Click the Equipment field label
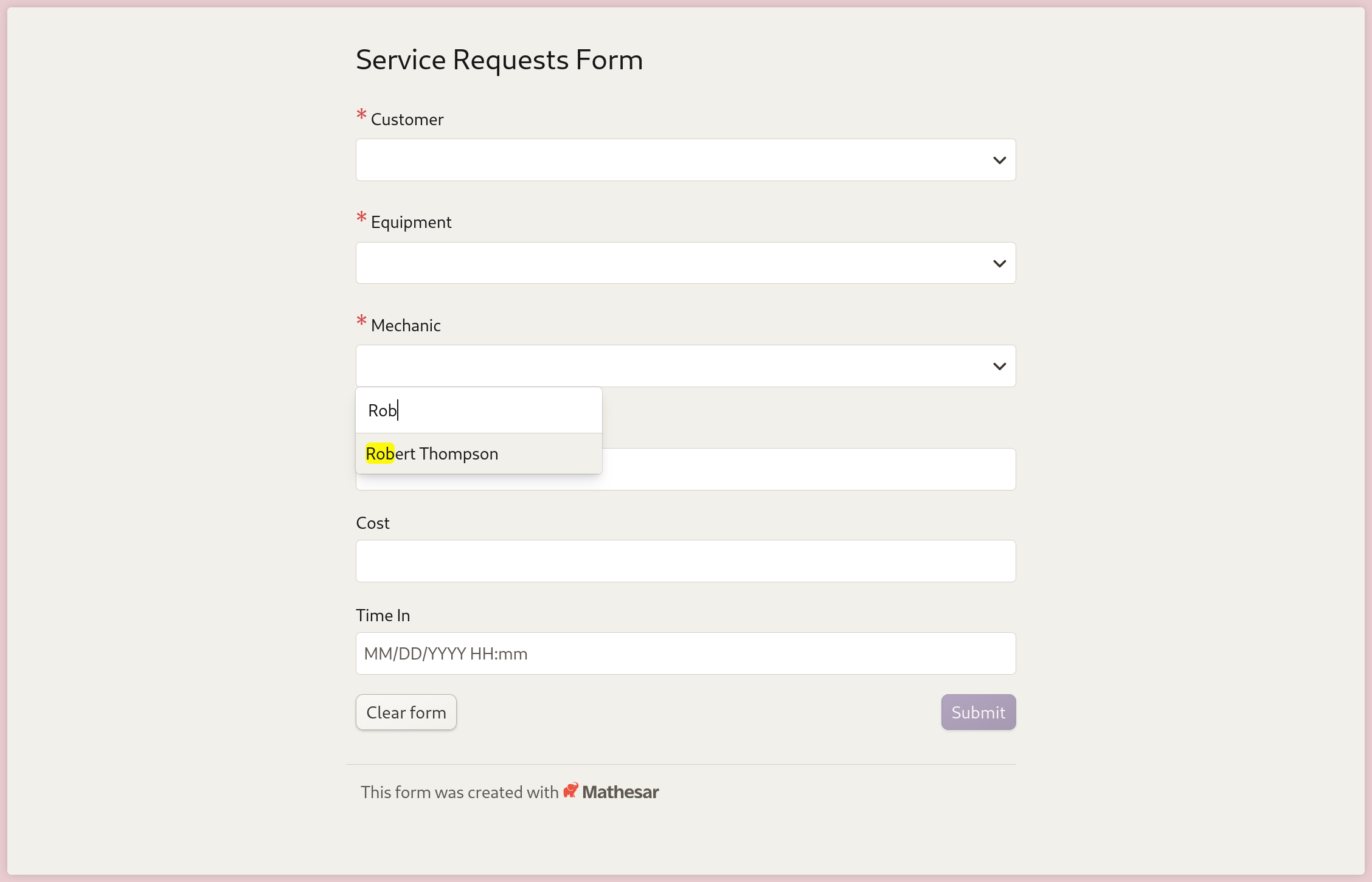The image size is (1372, 882). coord(411,222)
